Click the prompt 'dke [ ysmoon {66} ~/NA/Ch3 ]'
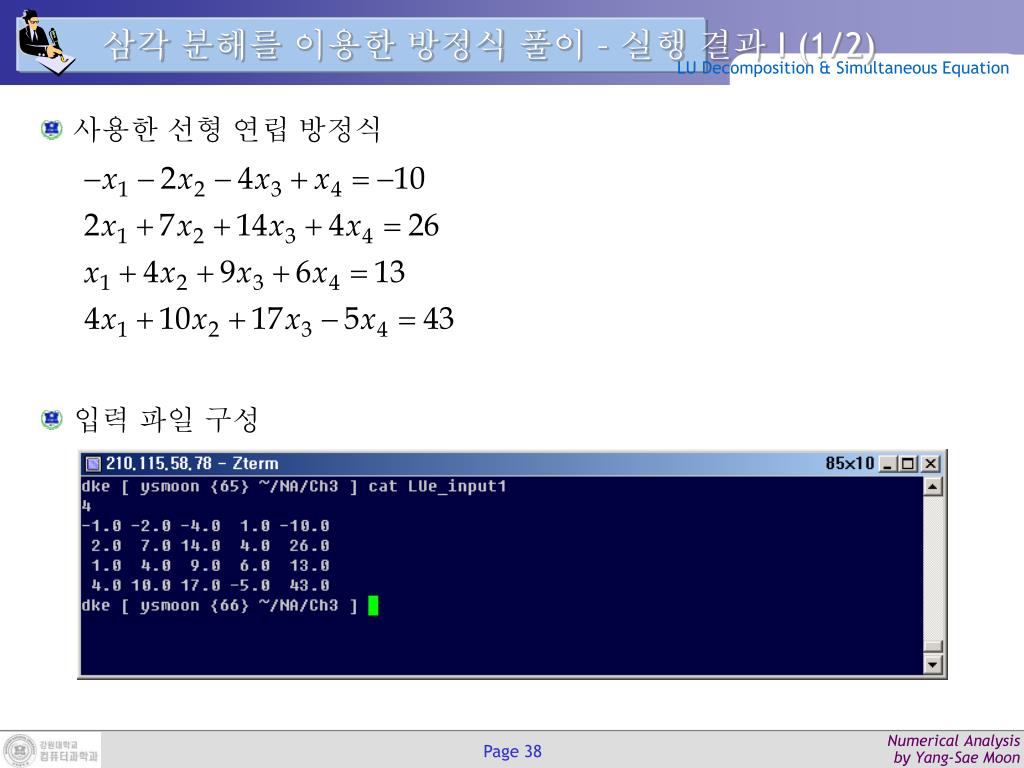This screenshot has height=768, width=1024. pos(219,605)
